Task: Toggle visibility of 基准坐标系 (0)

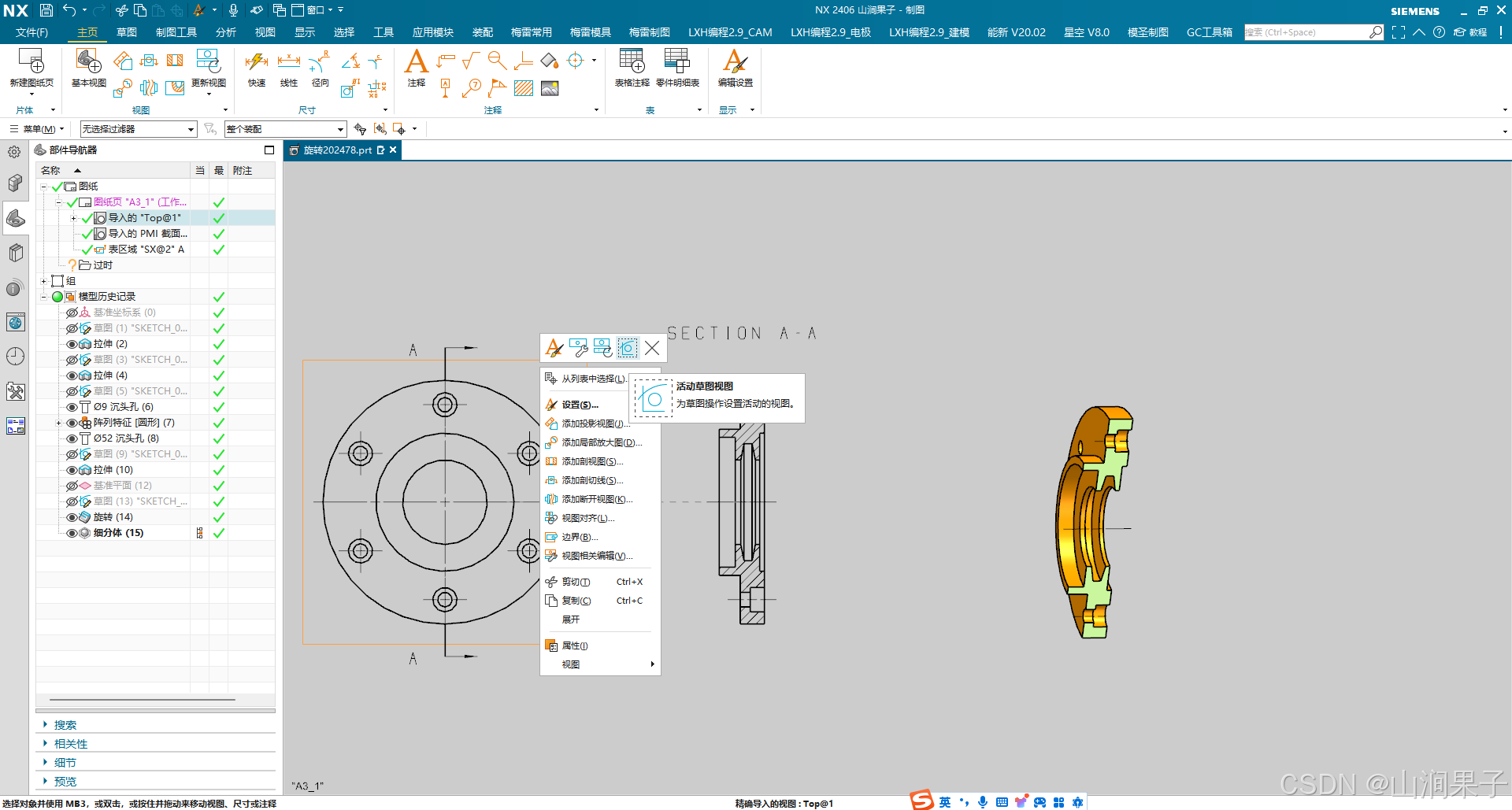Action: tap(72, 313)
